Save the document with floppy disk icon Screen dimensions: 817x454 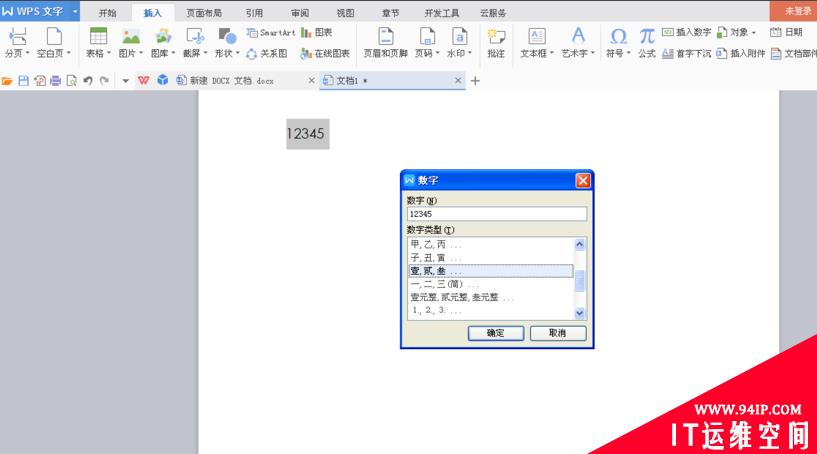point(23,81)
